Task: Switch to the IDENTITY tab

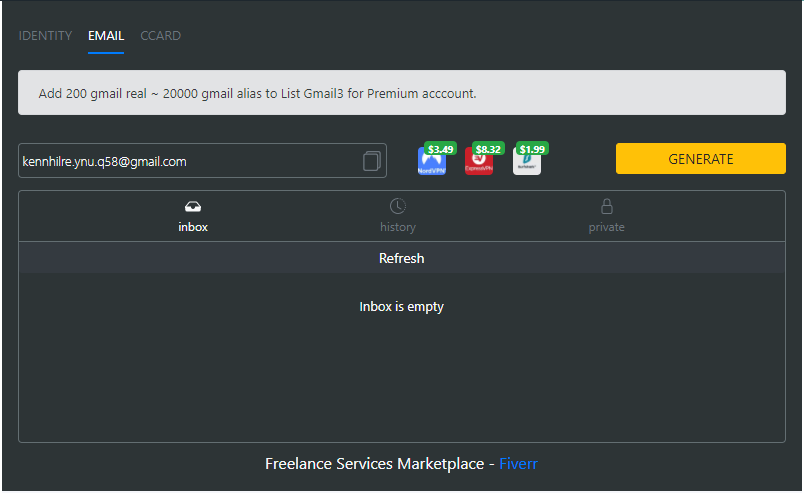Action: [x=45, y=36]
